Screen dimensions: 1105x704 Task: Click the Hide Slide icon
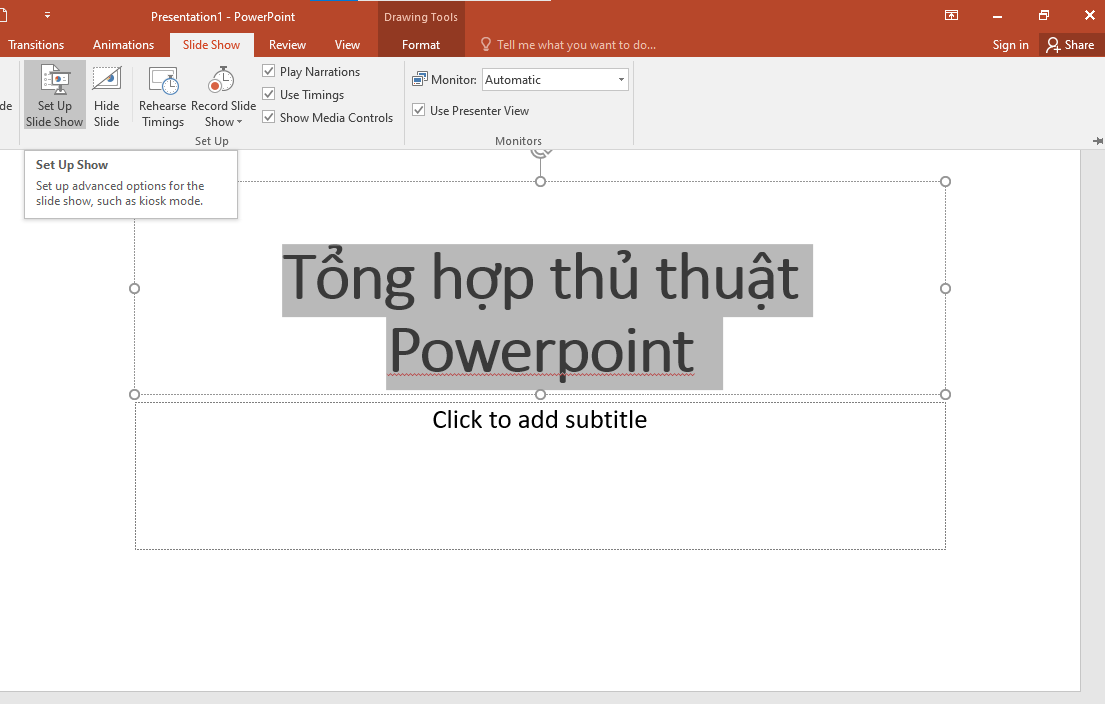pyautogui.click(x=107, y=79)
